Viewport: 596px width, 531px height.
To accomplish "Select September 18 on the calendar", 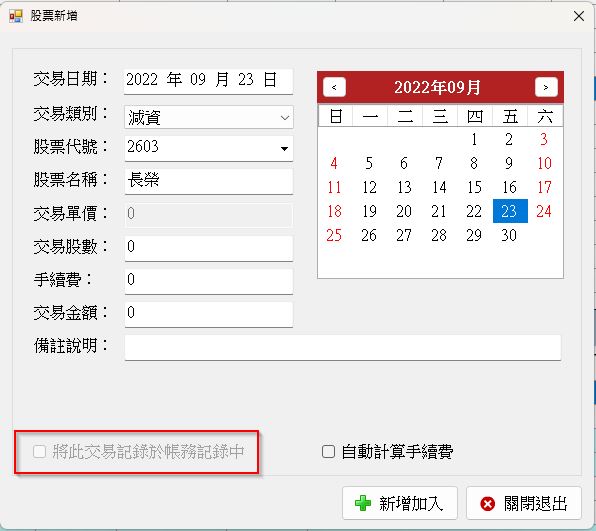I will point(334,211).
